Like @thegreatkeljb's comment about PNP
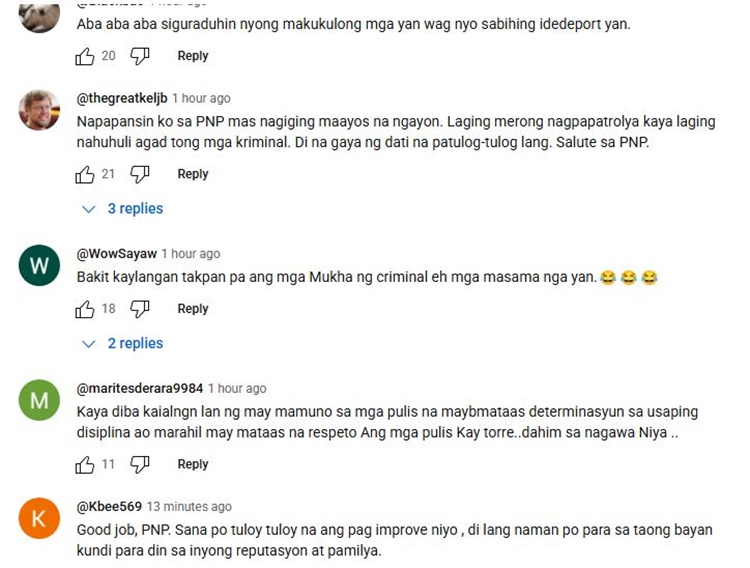 tap(85, 175)
